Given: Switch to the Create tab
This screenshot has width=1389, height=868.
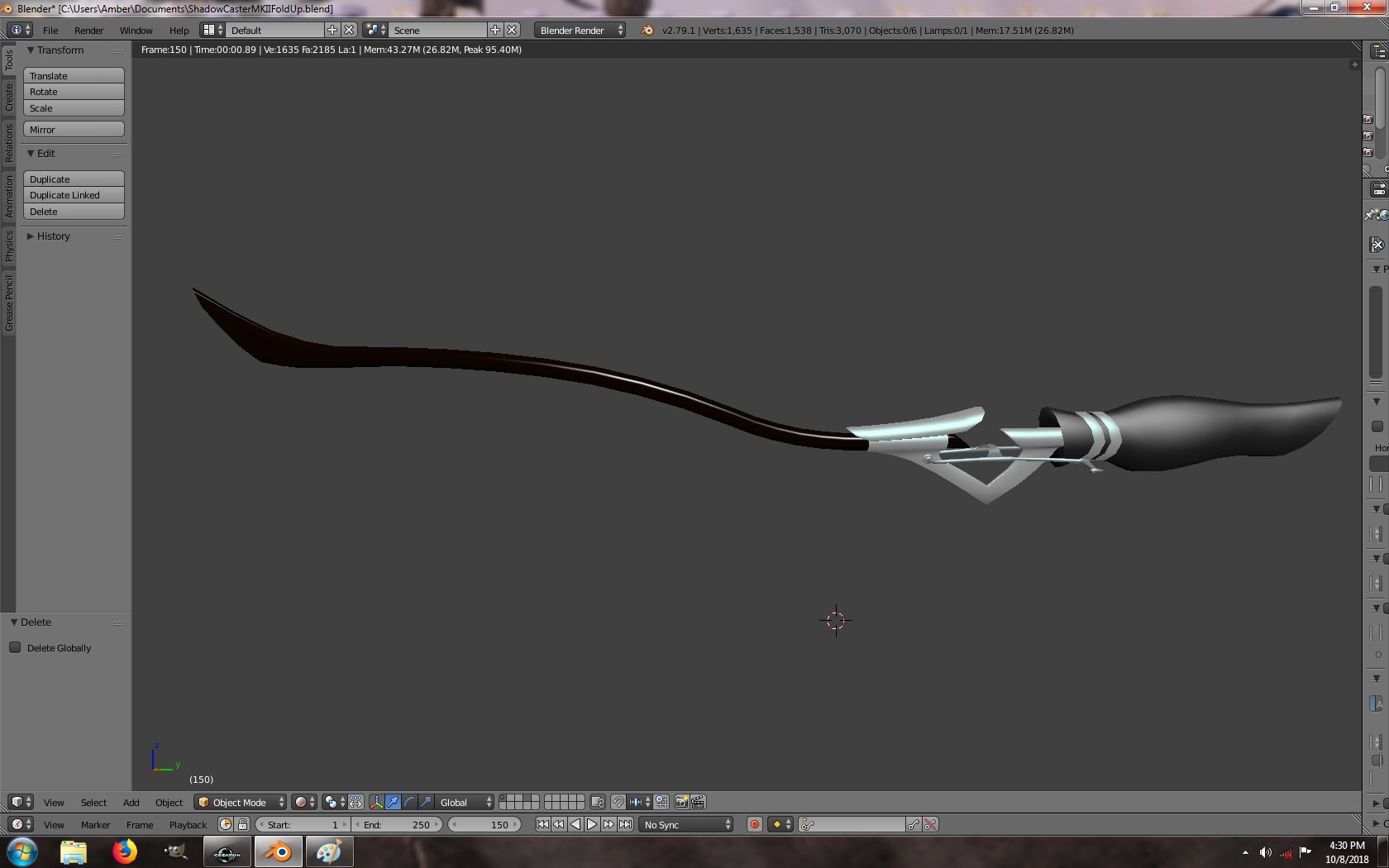Looking at the screenshot, I should click(x=8, y=97).
